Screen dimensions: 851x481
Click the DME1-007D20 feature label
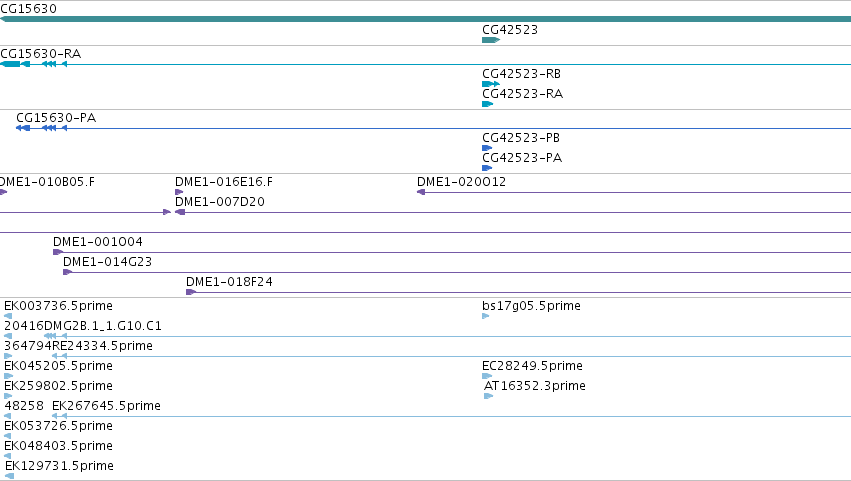220,202
